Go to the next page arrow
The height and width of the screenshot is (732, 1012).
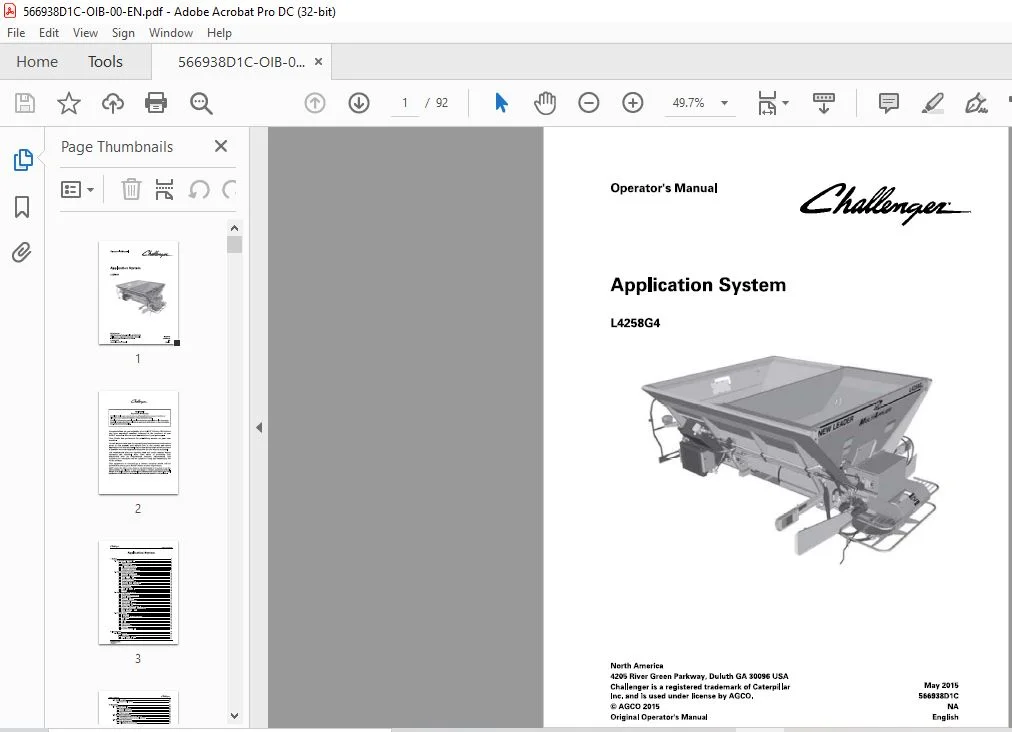point(359,103)
